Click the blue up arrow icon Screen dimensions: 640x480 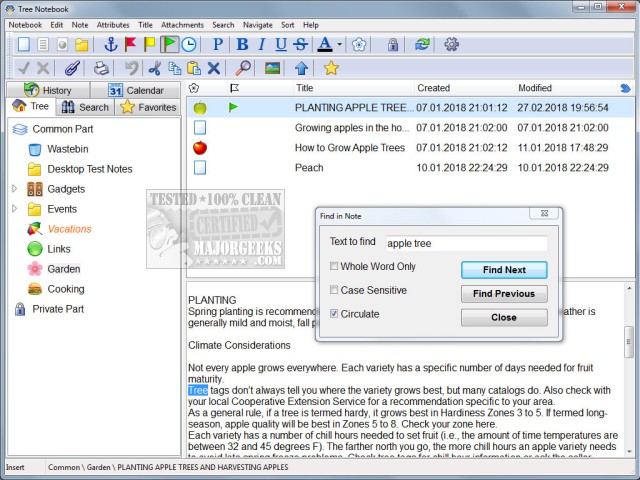[x=301, y=68]
